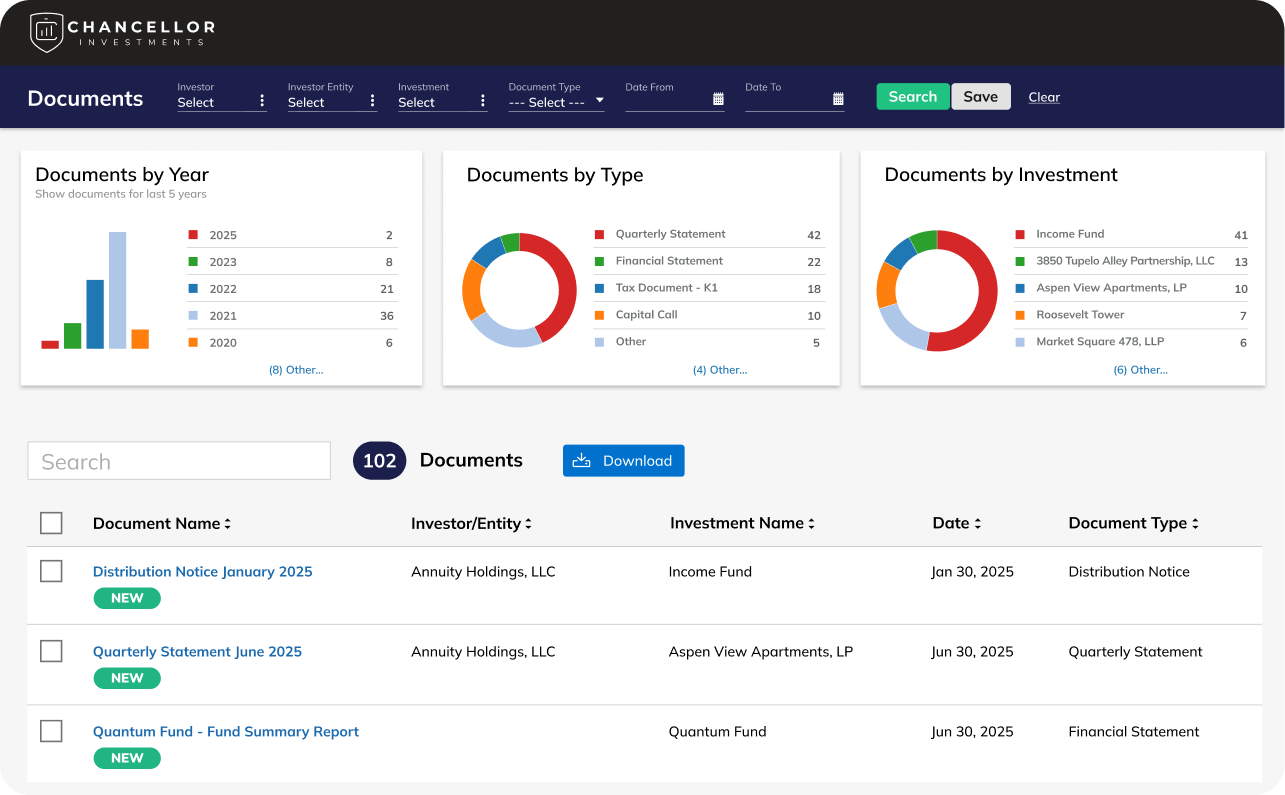Show (6) Other investments
This screenshot has width=1285, height=795.
1141,370
